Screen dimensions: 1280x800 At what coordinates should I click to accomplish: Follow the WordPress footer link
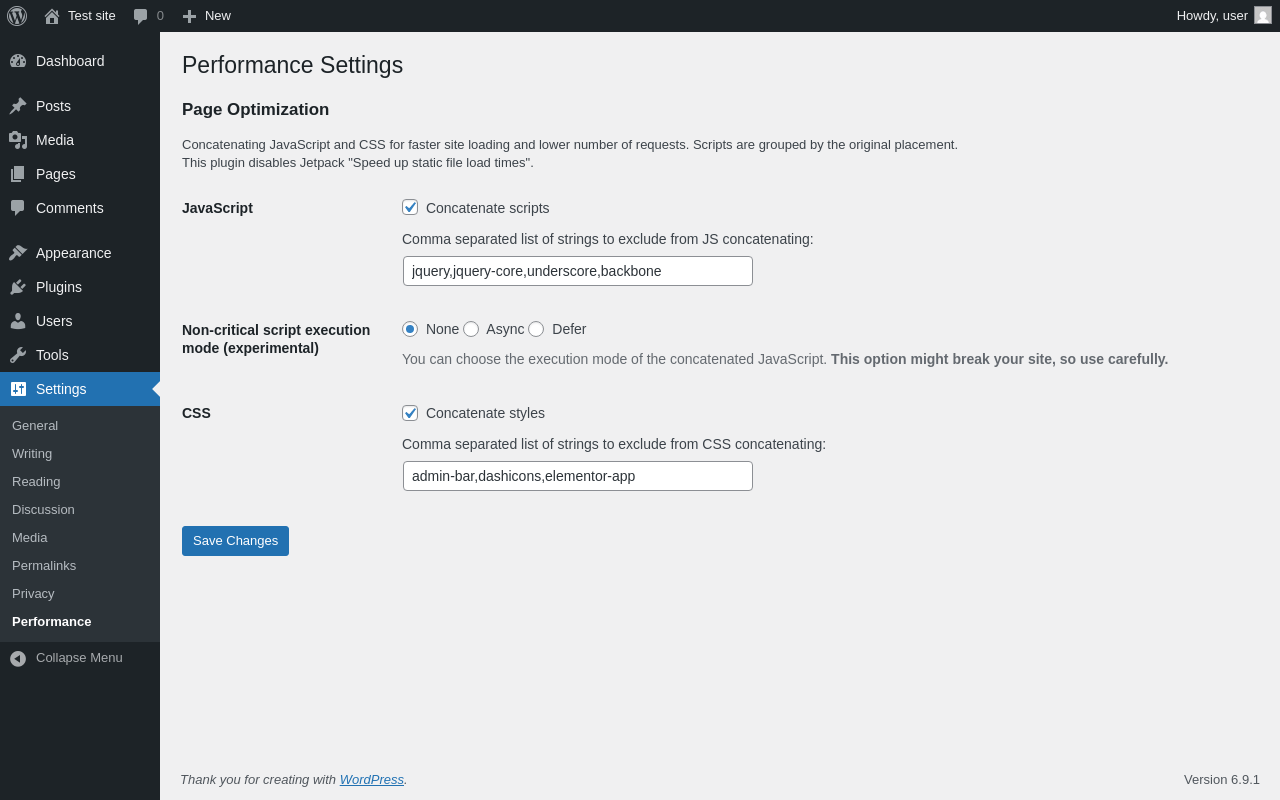371,779
